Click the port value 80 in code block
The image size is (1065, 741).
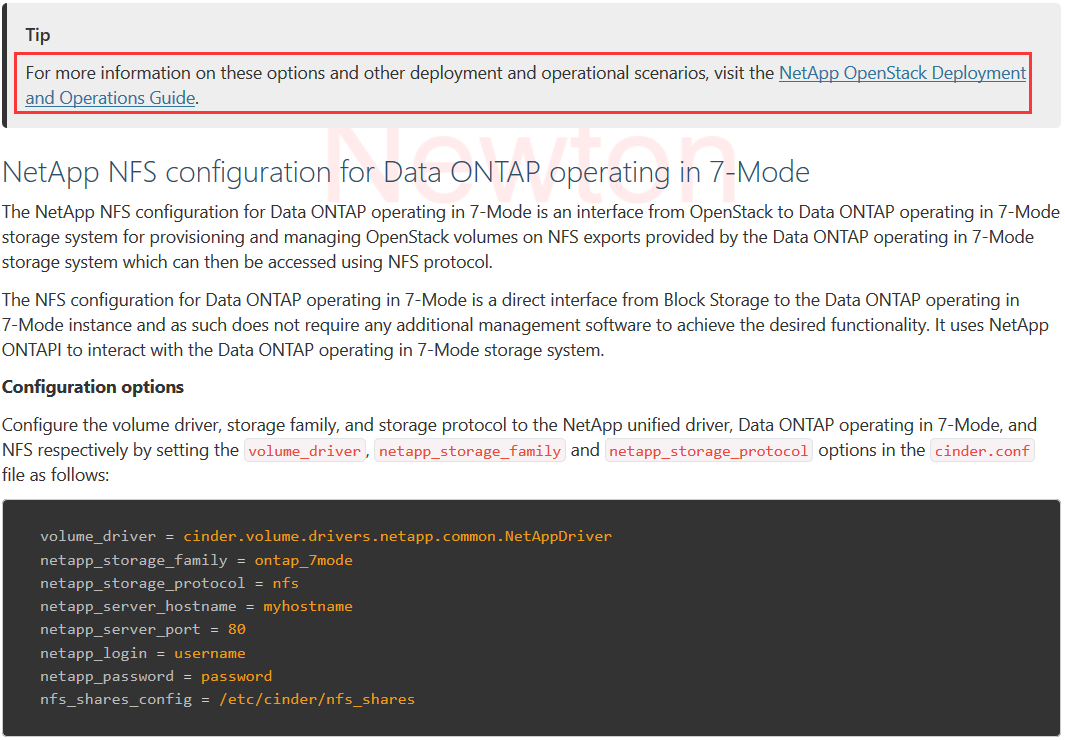click(x=237, y=630)
